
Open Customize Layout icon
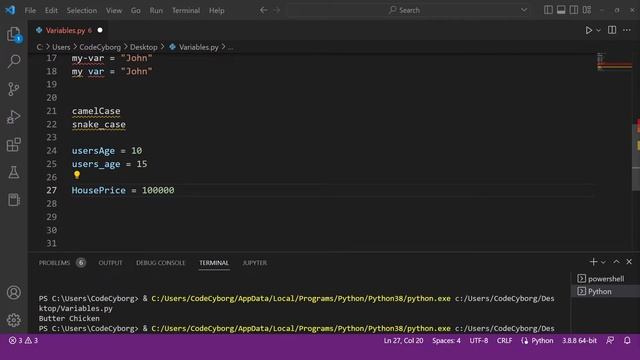pyautogui.click(x=587, y=10)
